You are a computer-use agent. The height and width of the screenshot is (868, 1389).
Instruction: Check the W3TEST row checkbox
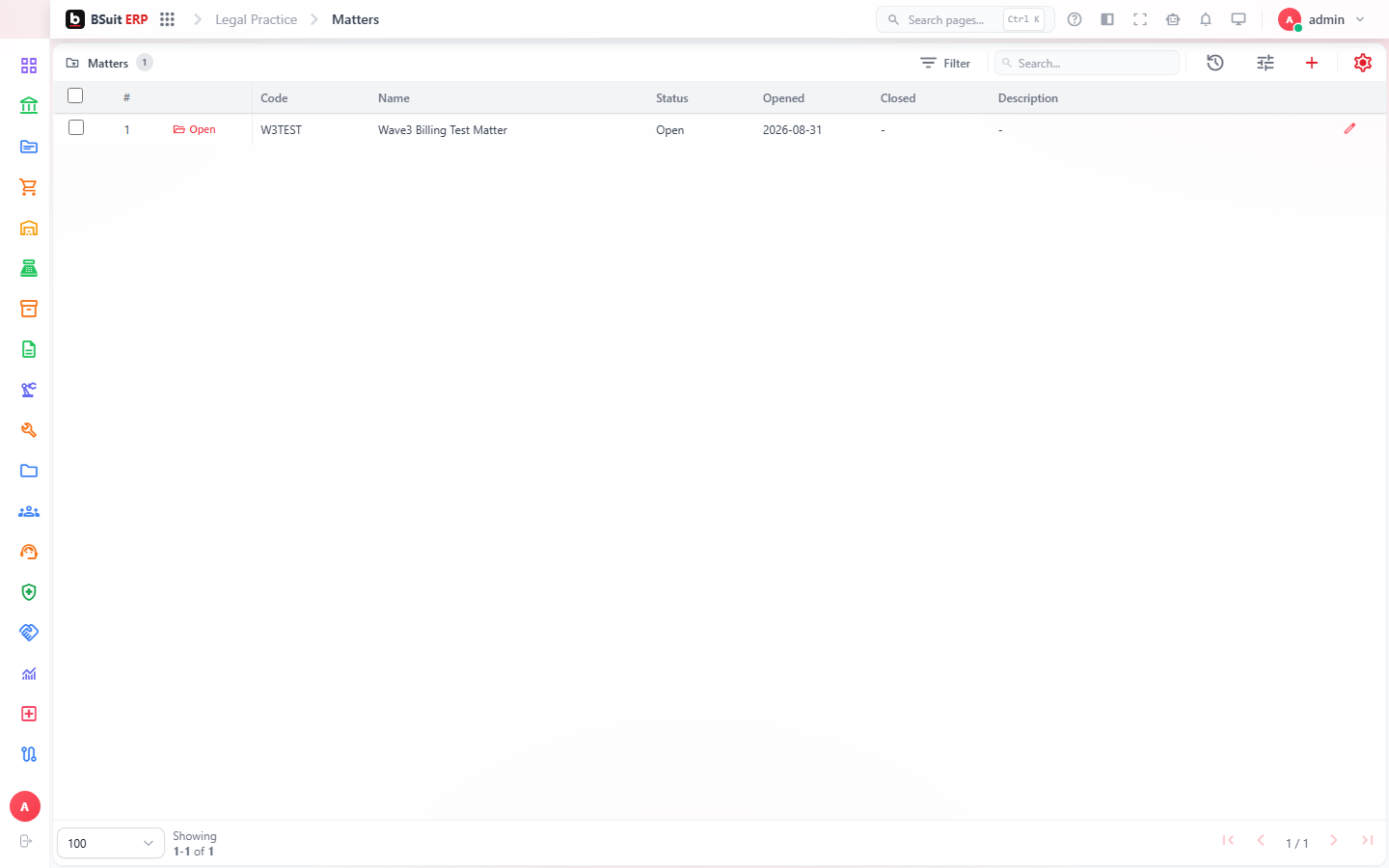[76, 127]
